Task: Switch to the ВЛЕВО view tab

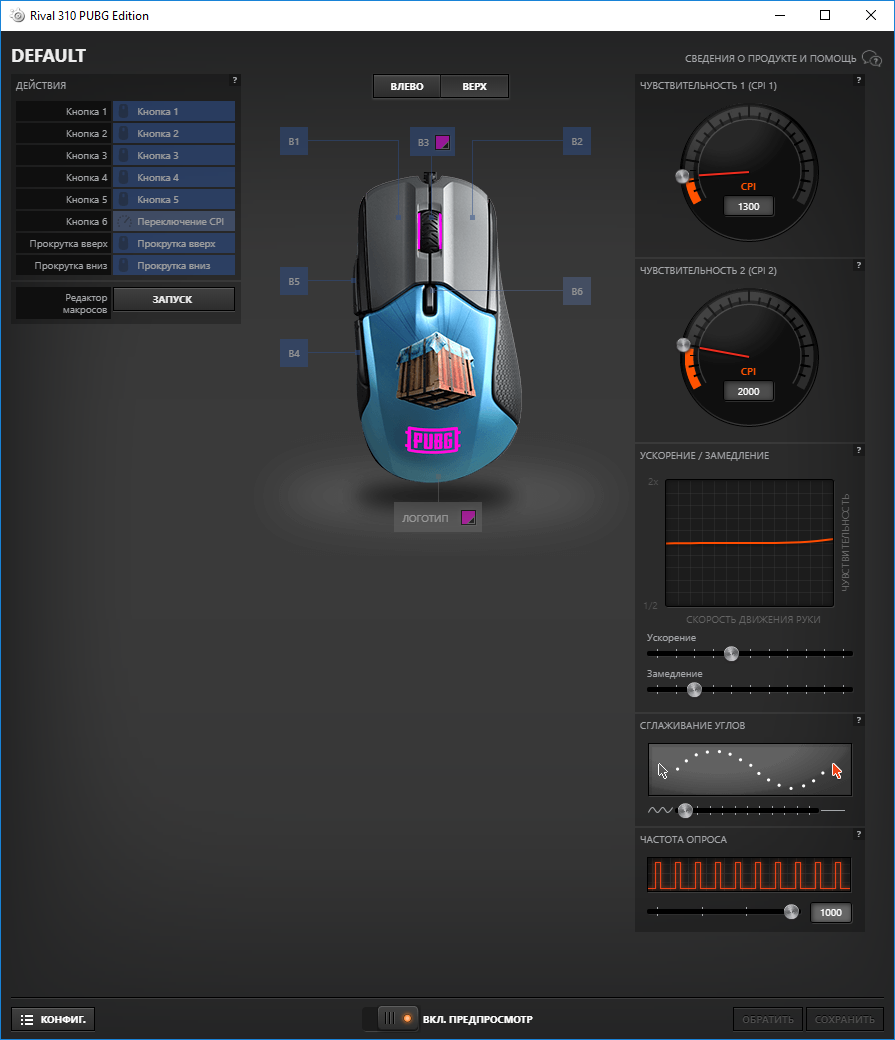Action: tap(407, 86)
